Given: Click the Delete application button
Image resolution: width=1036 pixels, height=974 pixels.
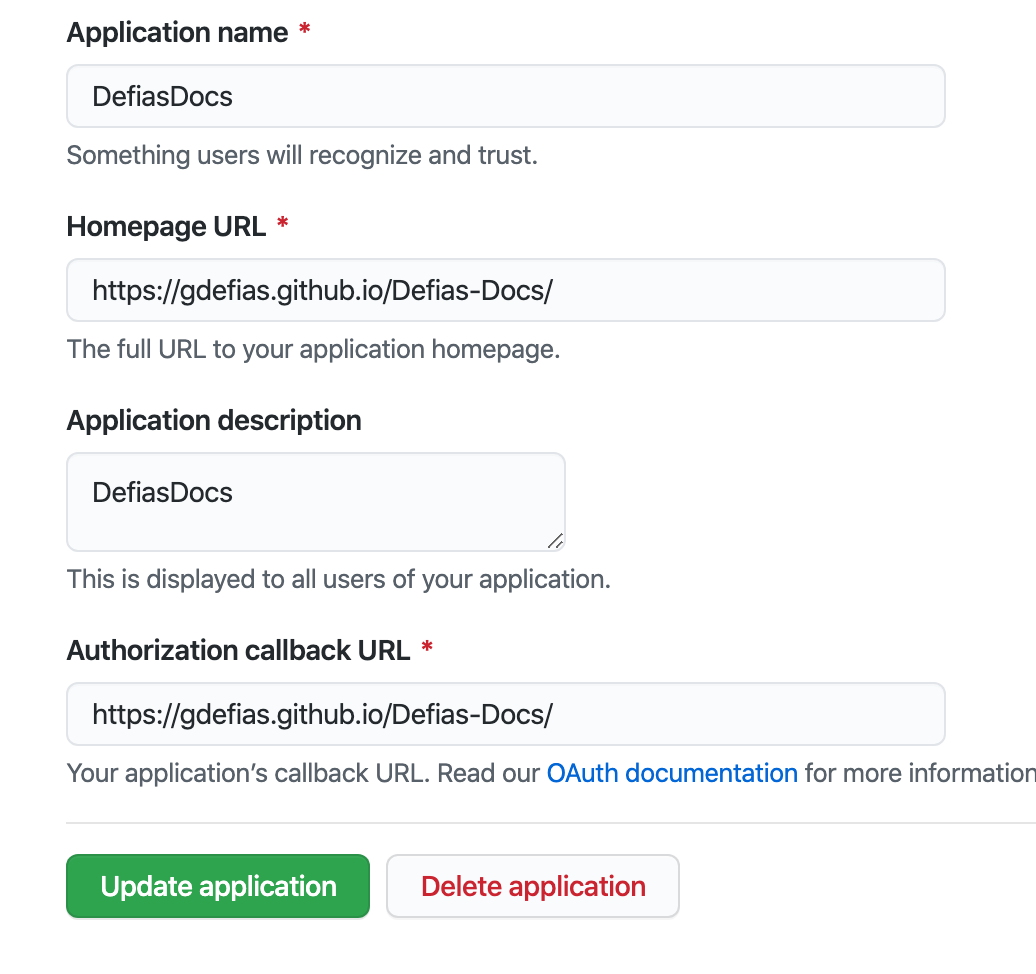Looking at the screenshot, I should [532, 886].
